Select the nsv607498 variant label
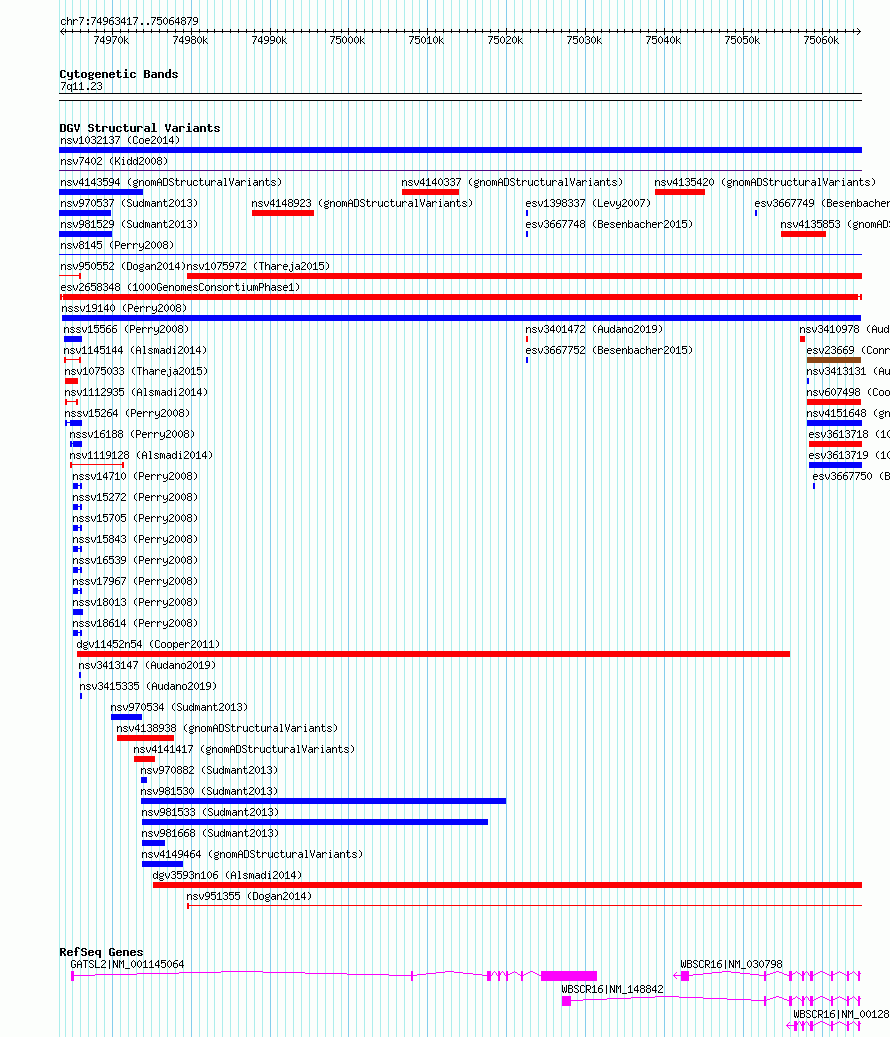 click(x=848, y=393)
